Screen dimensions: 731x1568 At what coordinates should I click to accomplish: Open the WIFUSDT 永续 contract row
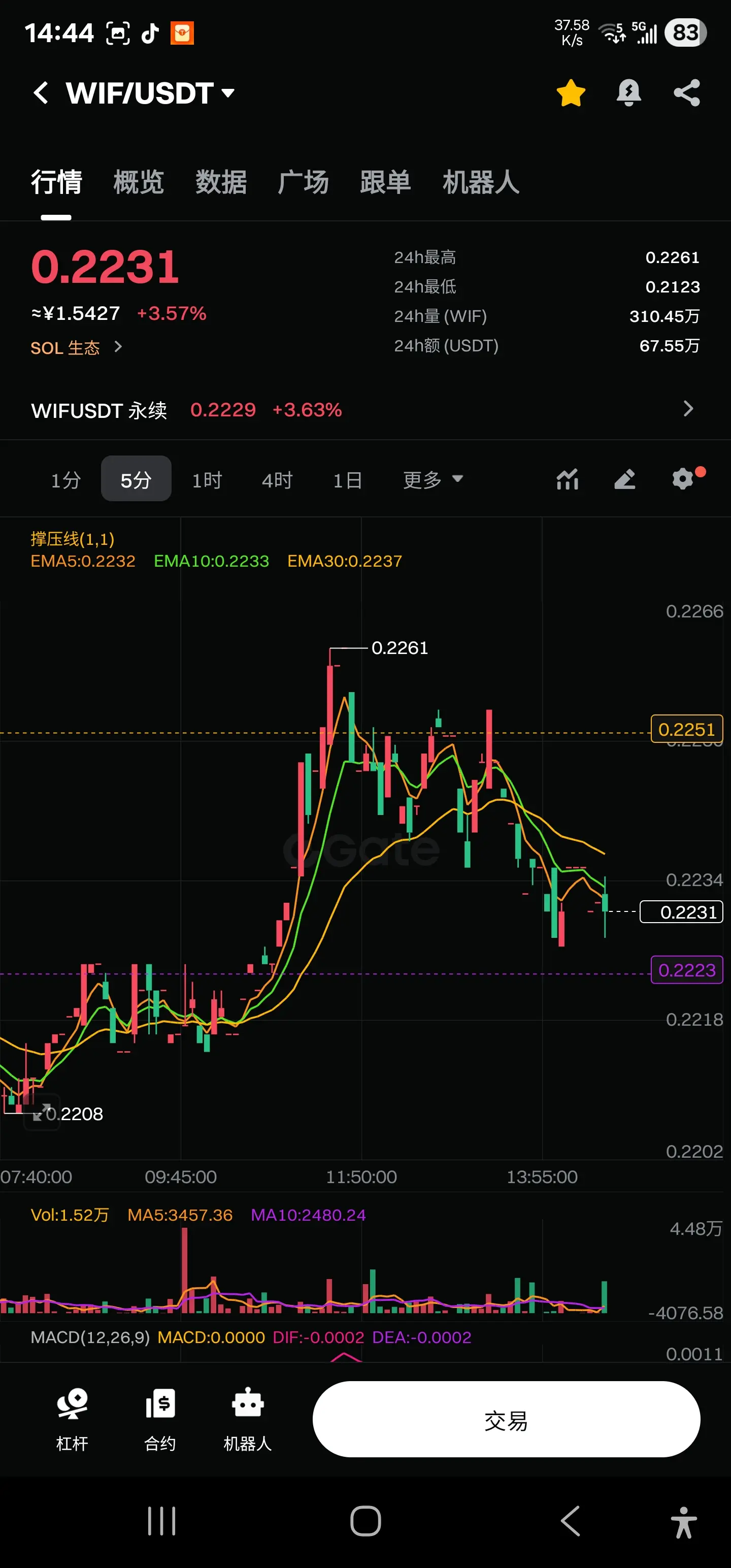365,410
